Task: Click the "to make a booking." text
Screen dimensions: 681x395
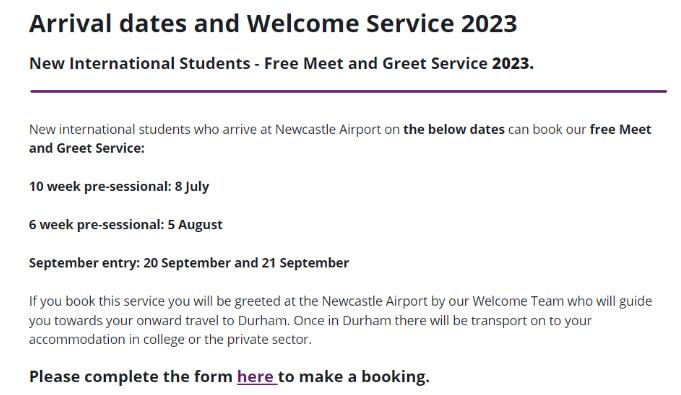Action: [x=354, y=376]
